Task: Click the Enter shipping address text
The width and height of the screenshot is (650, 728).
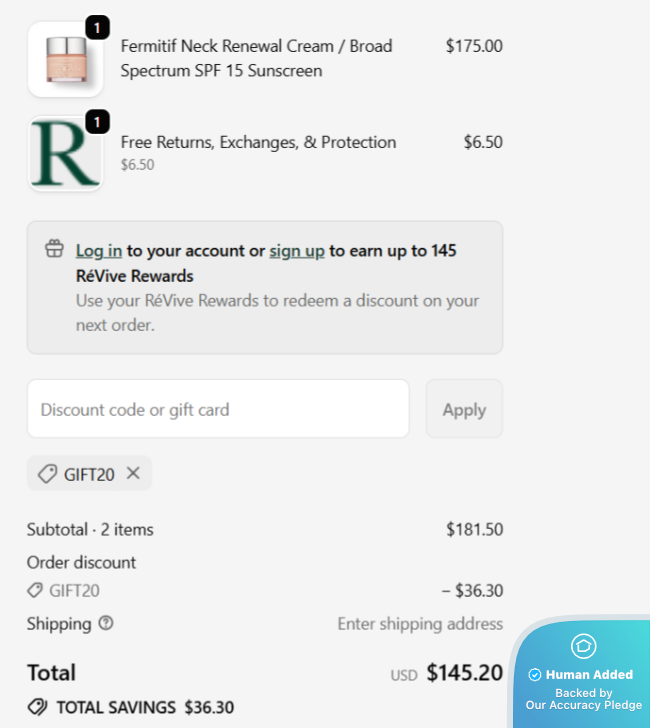Action: pyautogui.click(x=420, y=624)
